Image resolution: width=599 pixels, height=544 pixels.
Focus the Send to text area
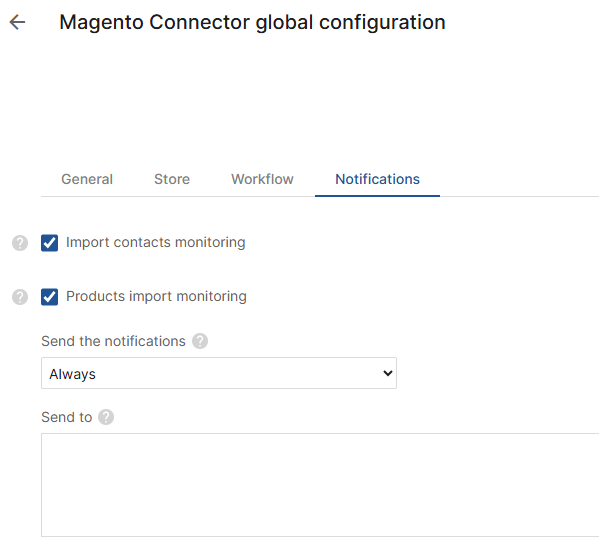320,485
